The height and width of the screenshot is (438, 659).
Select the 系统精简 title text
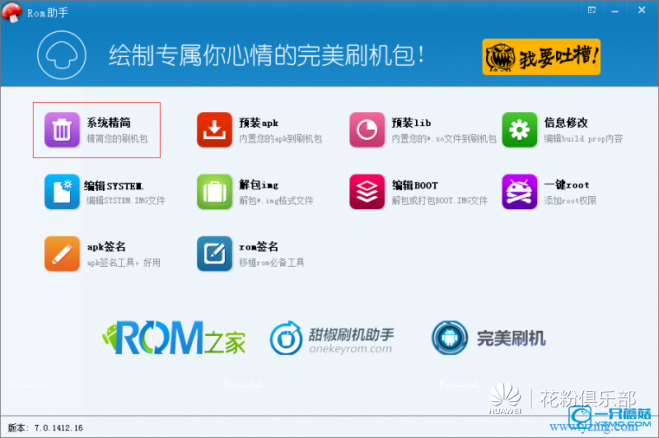click(109, 123)
